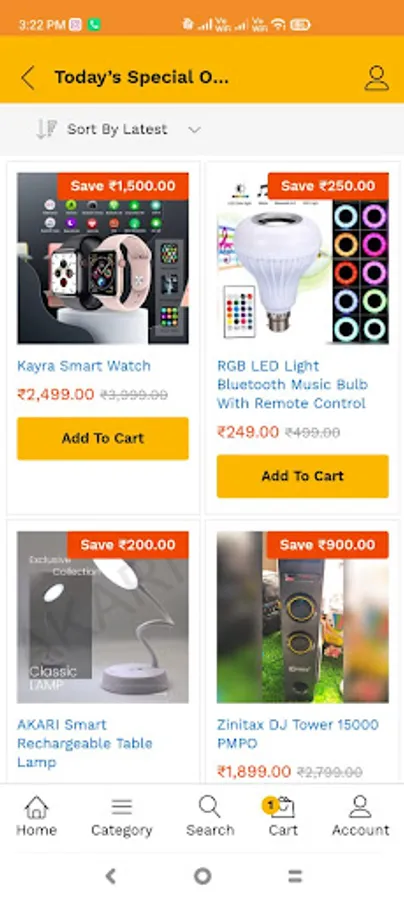This screenshot has width=404, height=900.
Task: Expand the Sort By Latest dropdown chevron
Action: click(195, 130)
